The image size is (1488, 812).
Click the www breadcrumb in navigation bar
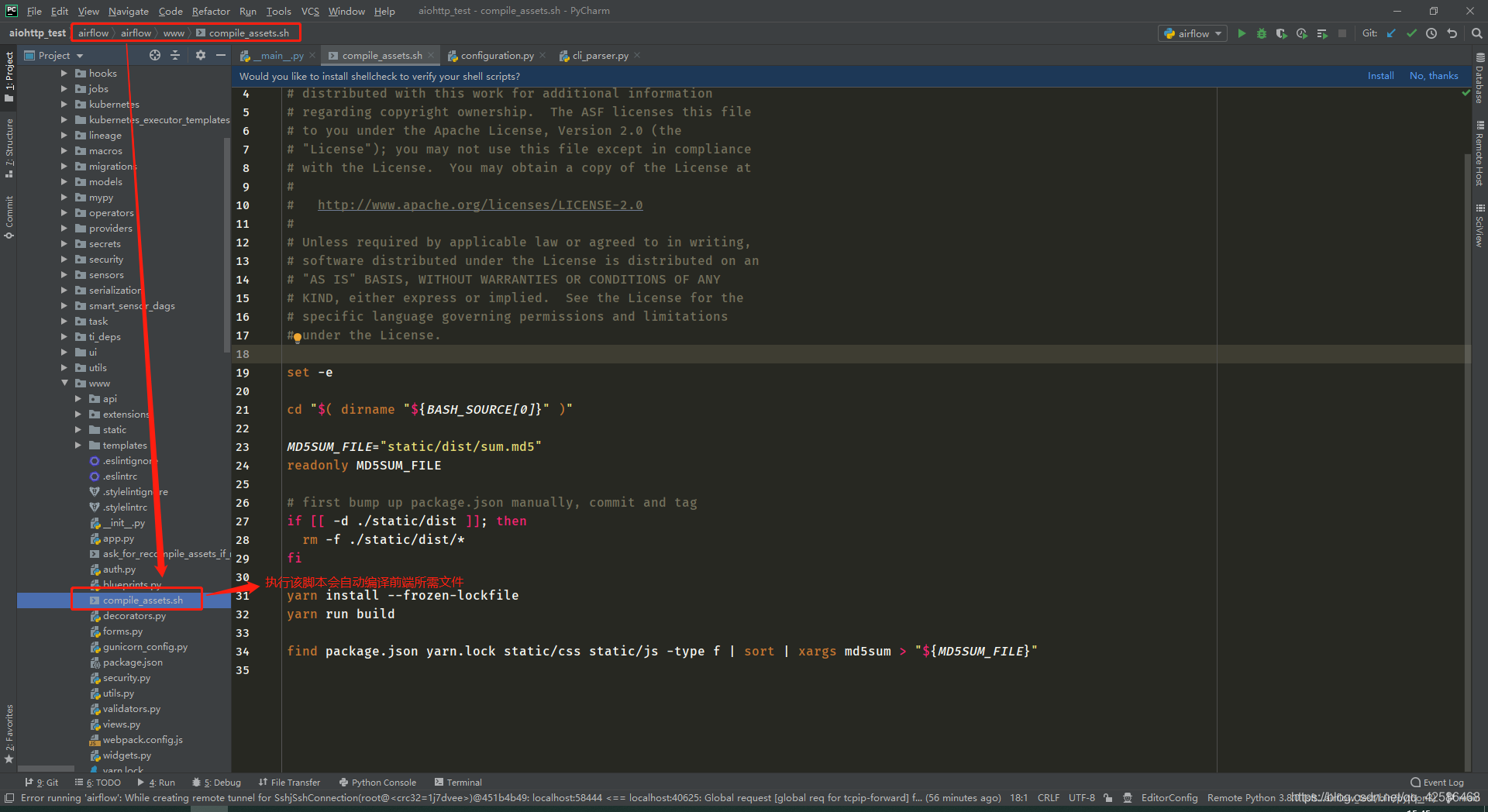point(174,33)
